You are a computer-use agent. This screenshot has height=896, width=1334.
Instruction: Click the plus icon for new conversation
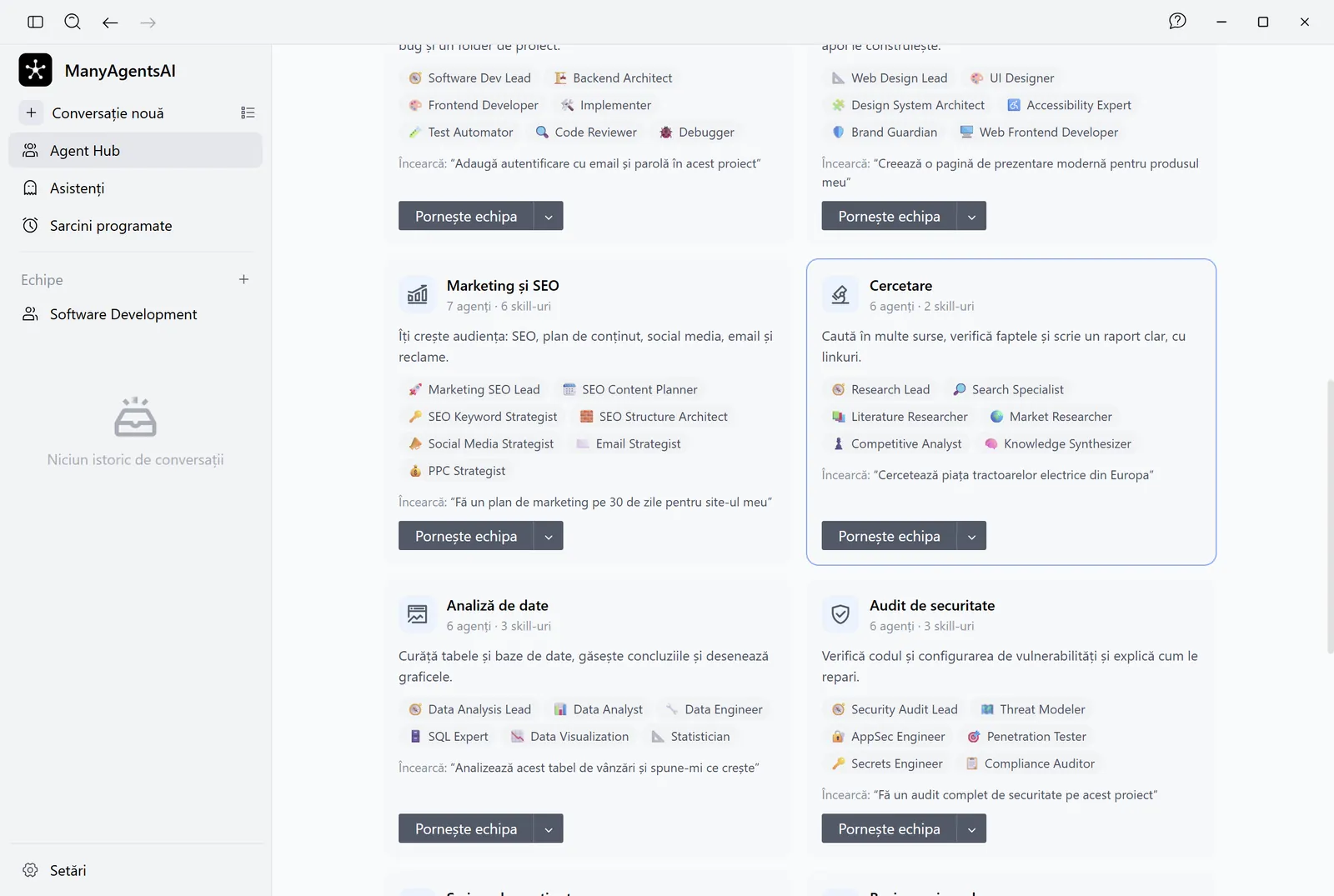(x=31, y=113)
